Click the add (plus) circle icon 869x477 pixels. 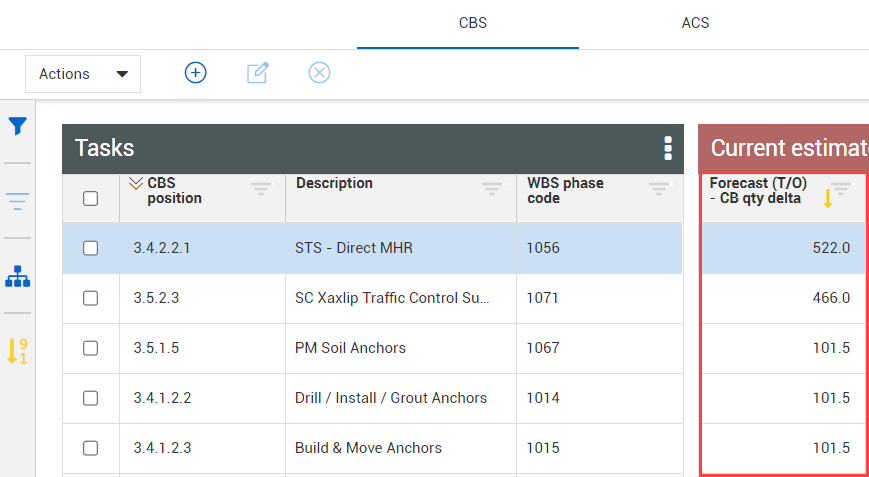196,73
